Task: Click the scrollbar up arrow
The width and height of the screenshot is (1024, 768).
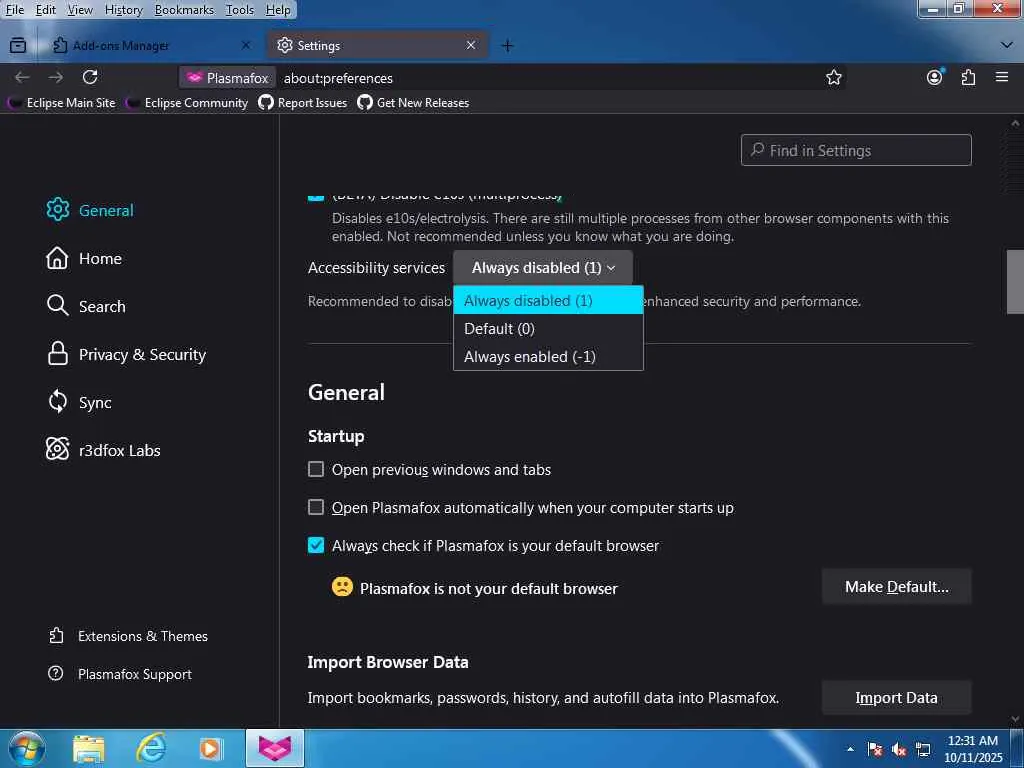Action: point(1015,123)
